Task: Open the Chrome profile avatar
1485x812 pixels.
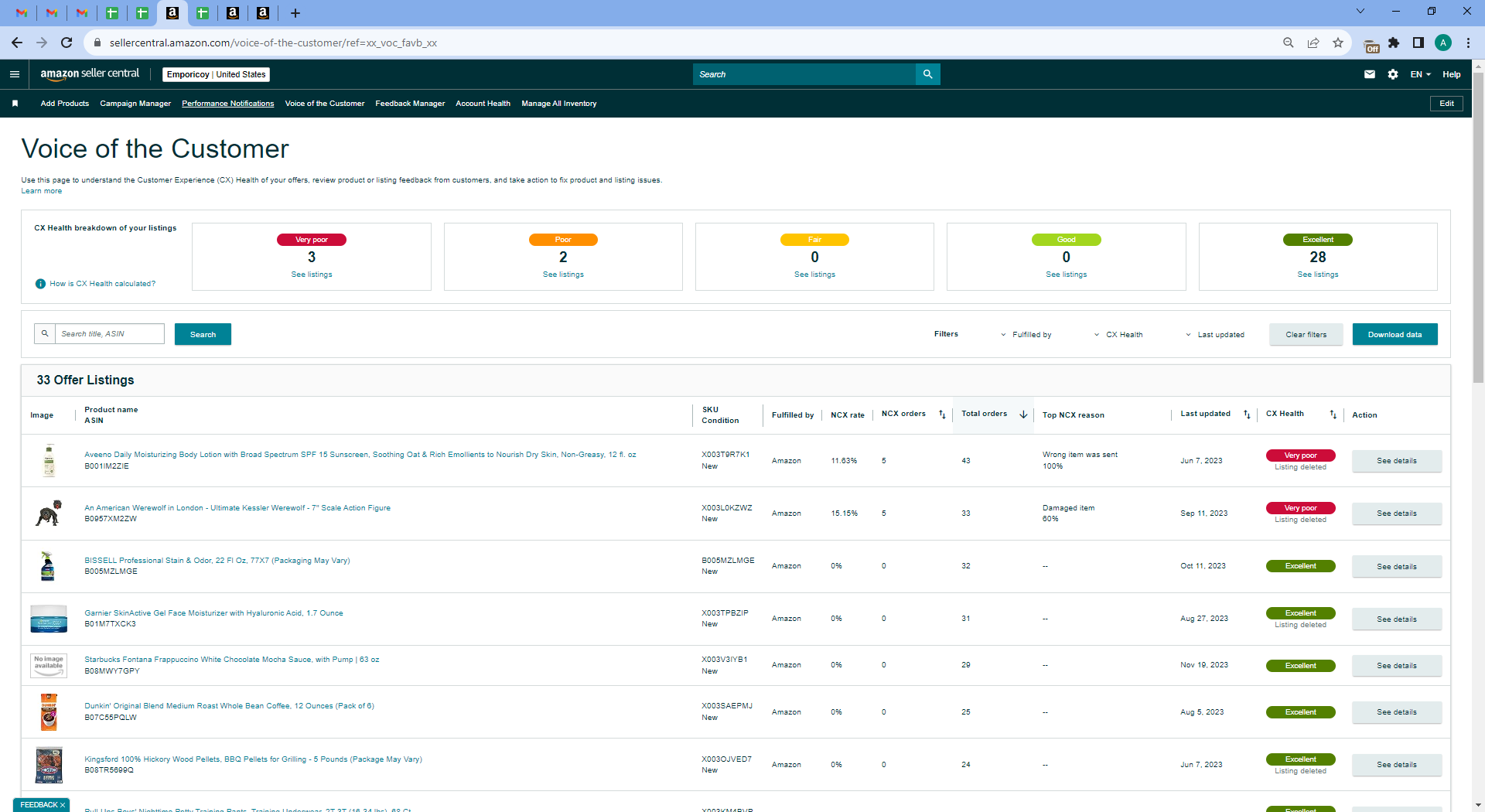Action: point(1443,43)
